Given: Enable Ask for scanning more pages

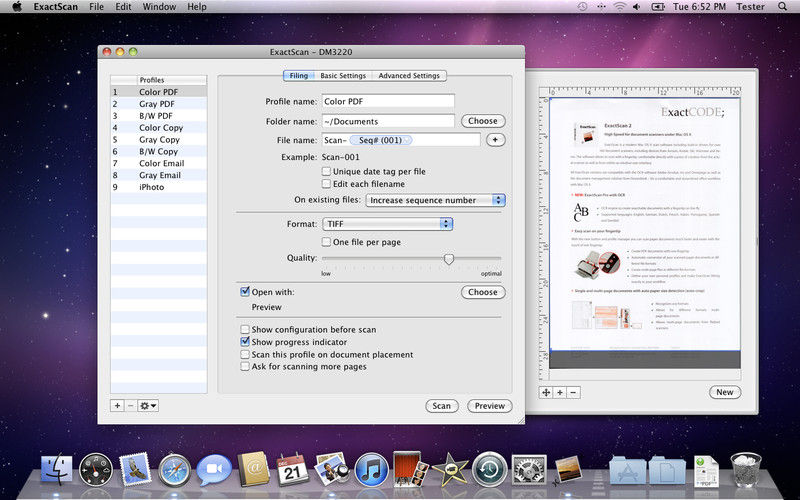Looking at the screenshot, I should click(x=245, y=366).
